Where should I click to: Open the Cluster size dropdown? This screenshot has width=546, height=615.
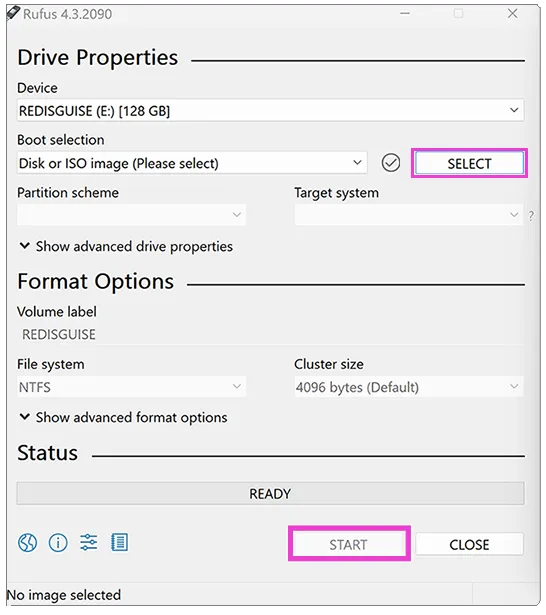pos(409,387)
